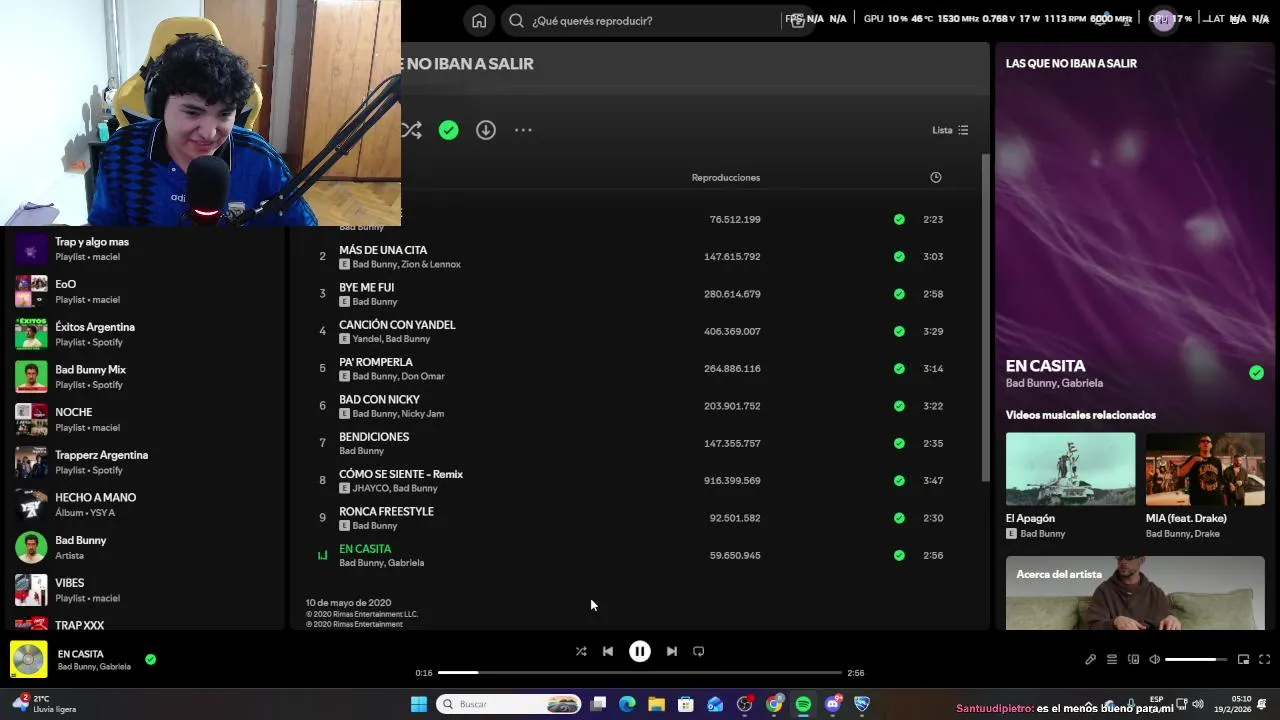Open HECHO A MANO album

(x=145, y=505)
